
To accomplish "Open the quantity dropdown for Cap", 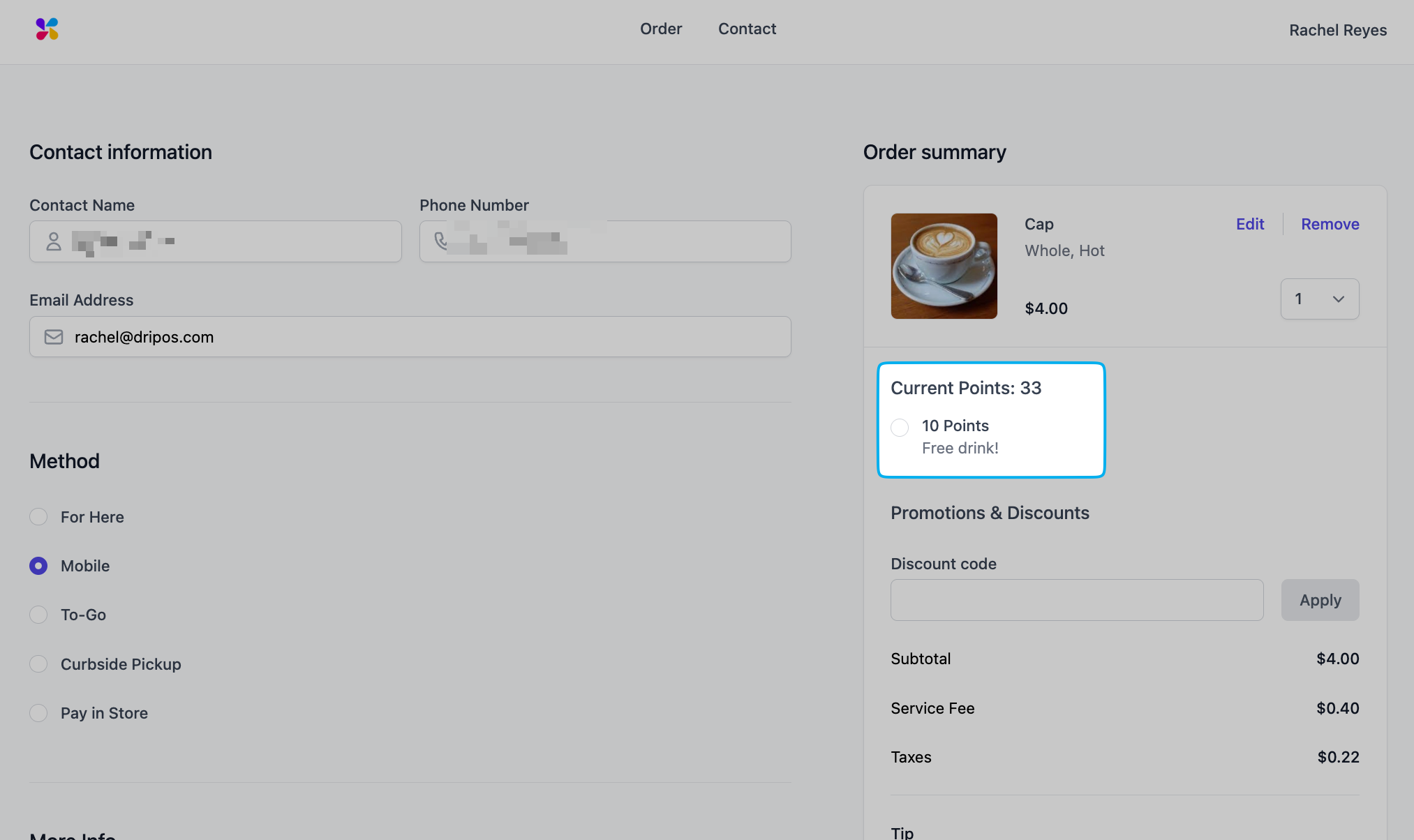I will pyautogui.click(x=1319, y=299).
